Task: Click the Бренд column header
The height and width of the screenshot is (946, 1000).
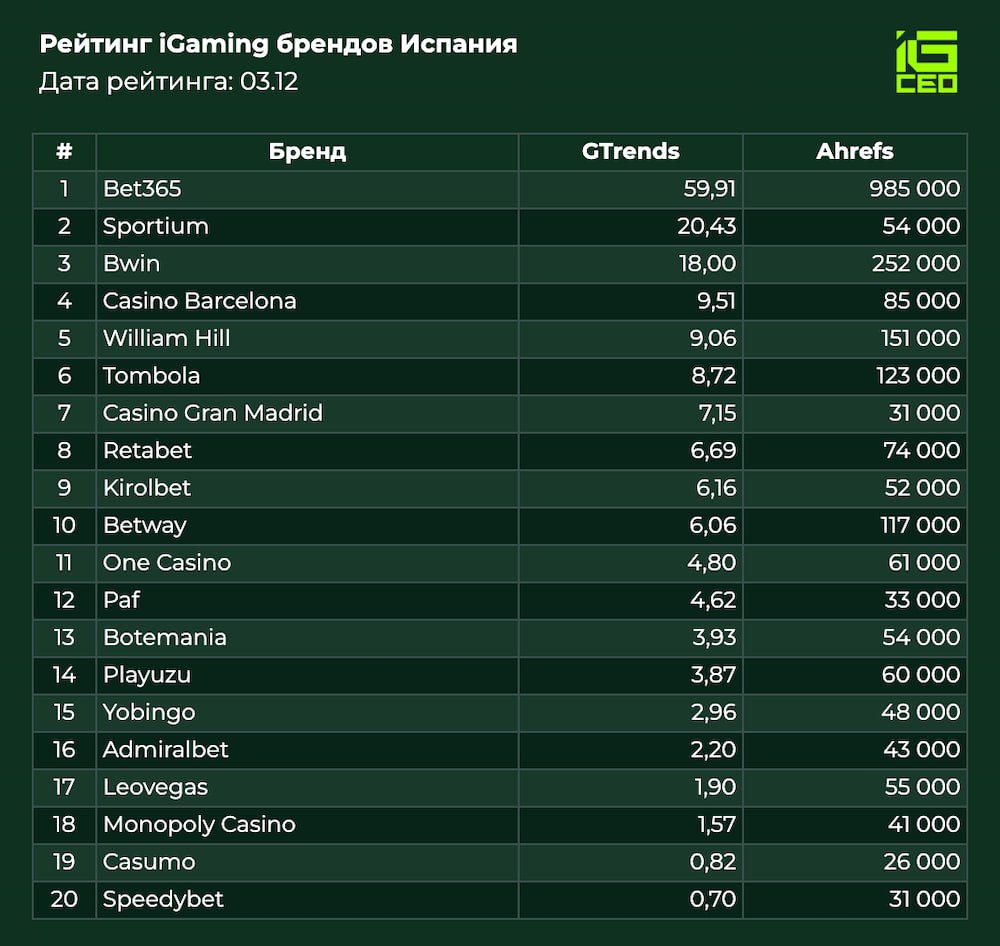Action: [x=307, y=152]
